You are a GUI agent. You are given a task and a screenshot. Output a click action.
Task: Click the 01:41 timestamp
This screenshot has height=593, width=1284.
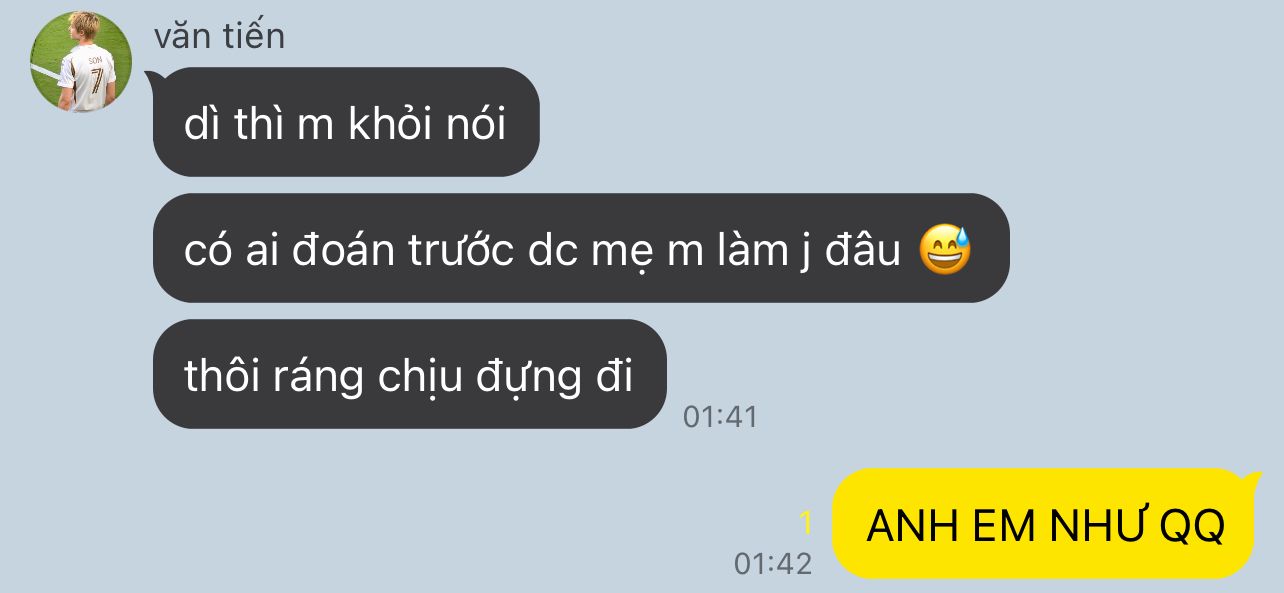720,416
